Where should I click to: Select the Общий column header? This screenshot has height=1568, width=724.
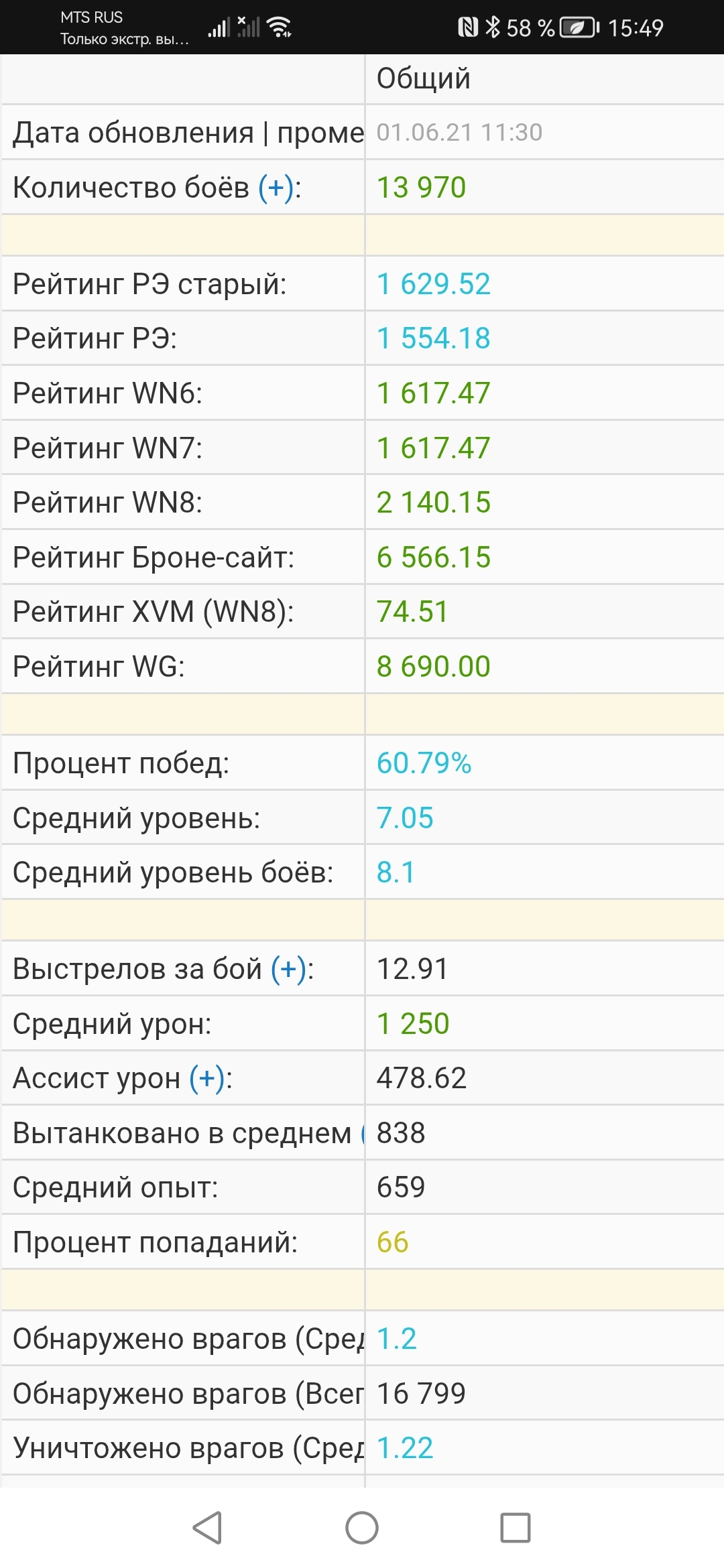click(424, 78)
